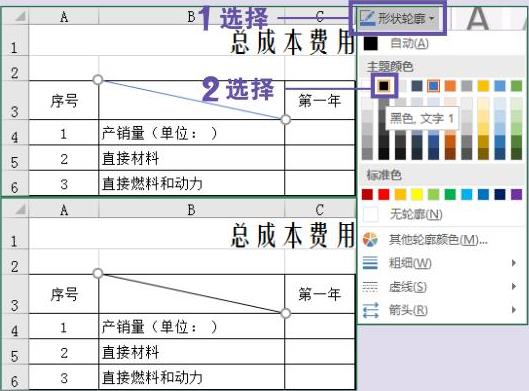The height and width of the screenshot is (391, 529).
Task: Click the 无轮廓(N) white box icon
Action: [x=371, y=214]
